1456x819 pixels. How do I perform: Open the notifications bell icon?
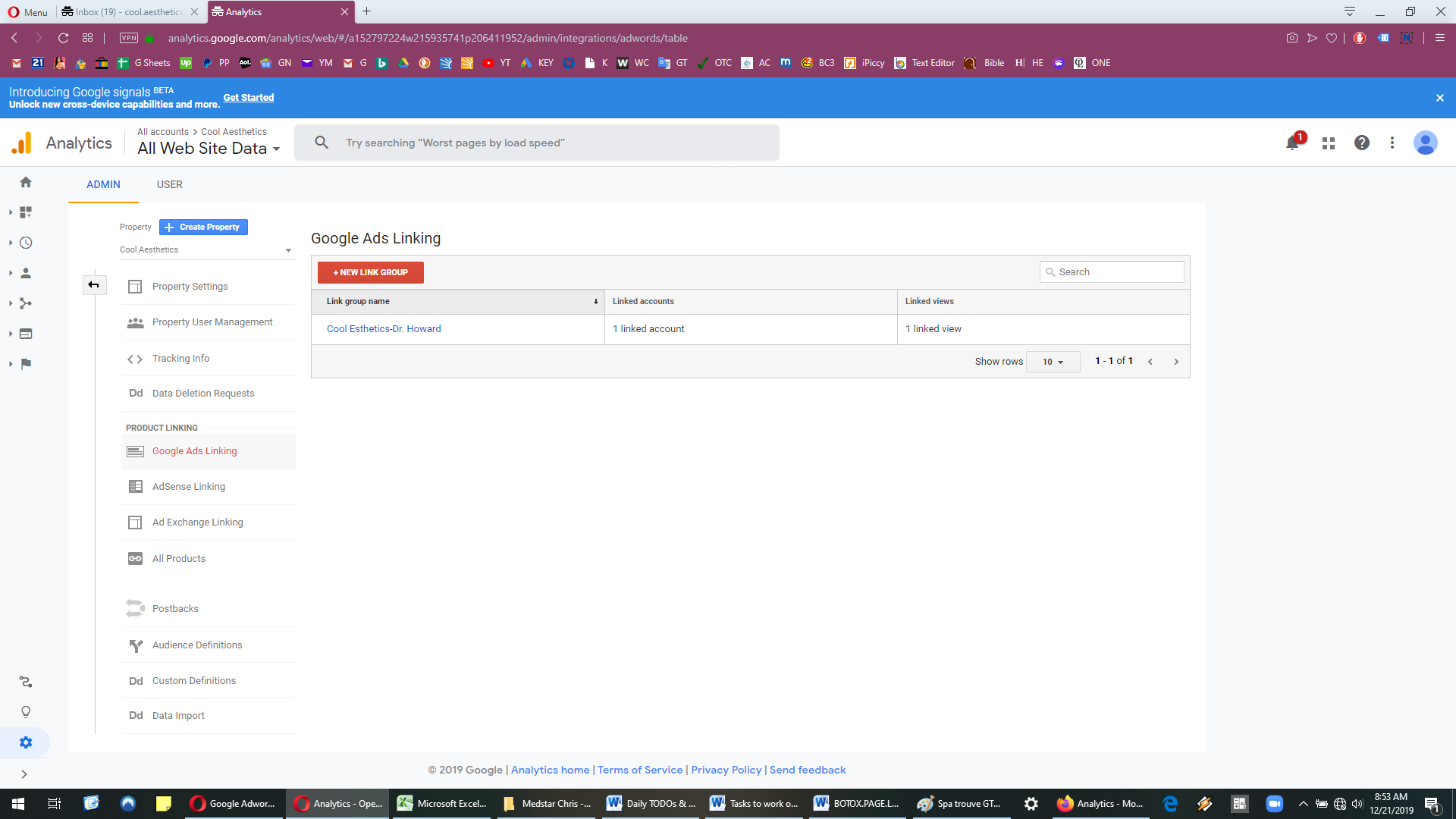[1293, 143]
